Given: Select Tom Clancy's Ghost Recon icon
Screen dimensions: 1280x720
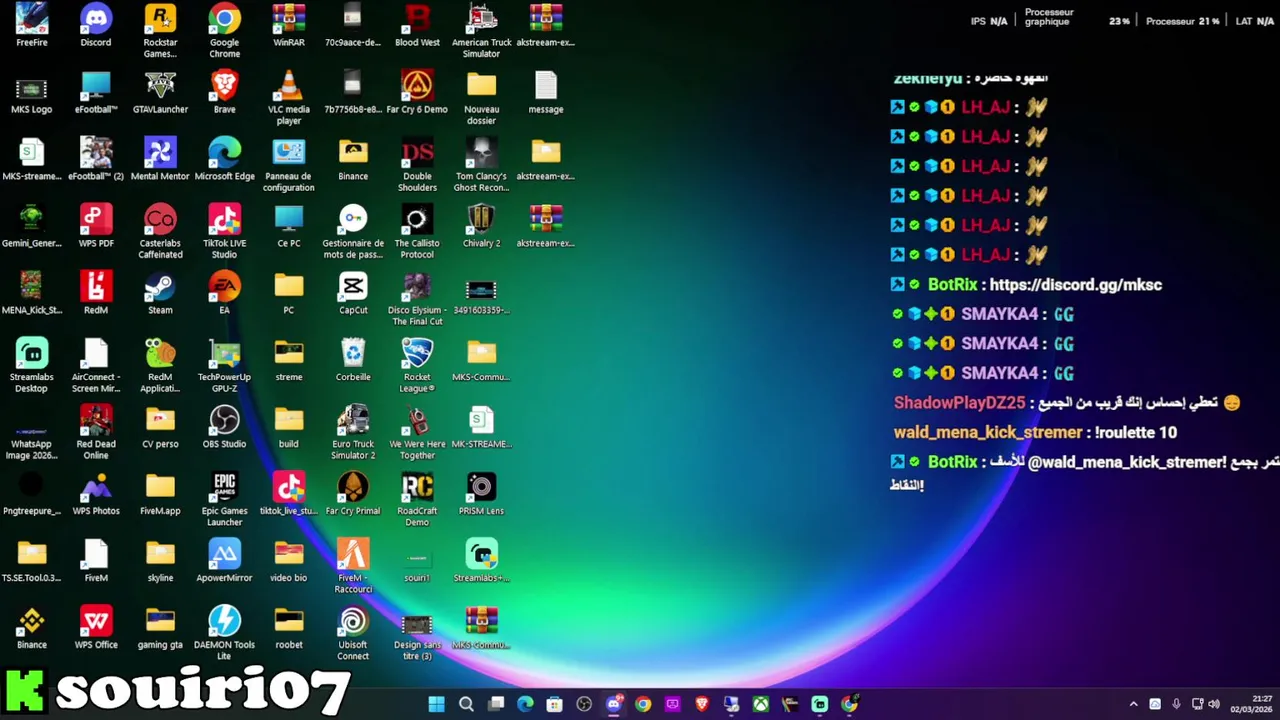Looking at the screenshot, I should click(x=481, y=164).
